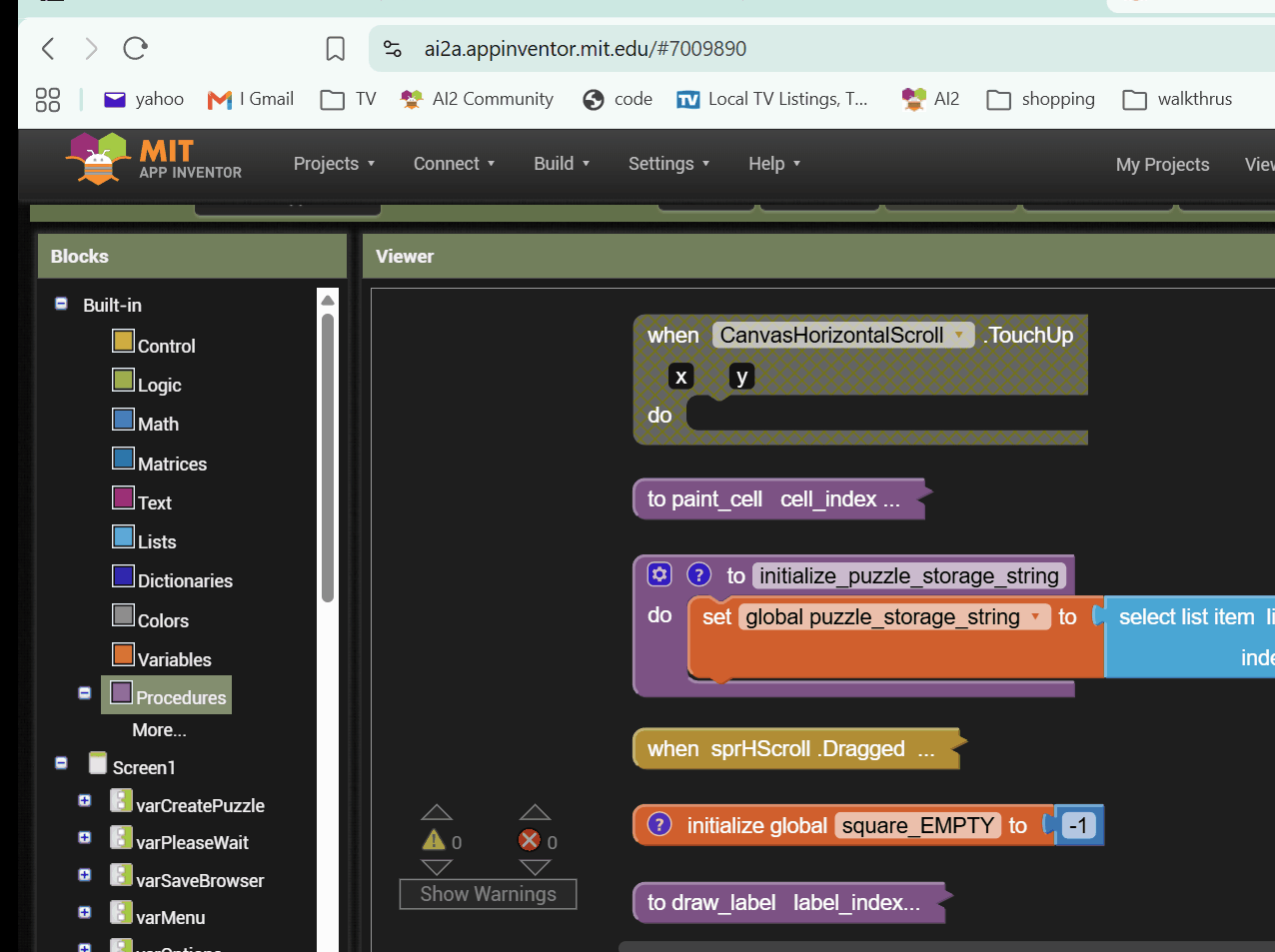Click comment icon on initialize_puzzle_storage_string block
The width and height of the screenshot is (1275, 952).
pos(699,574)
